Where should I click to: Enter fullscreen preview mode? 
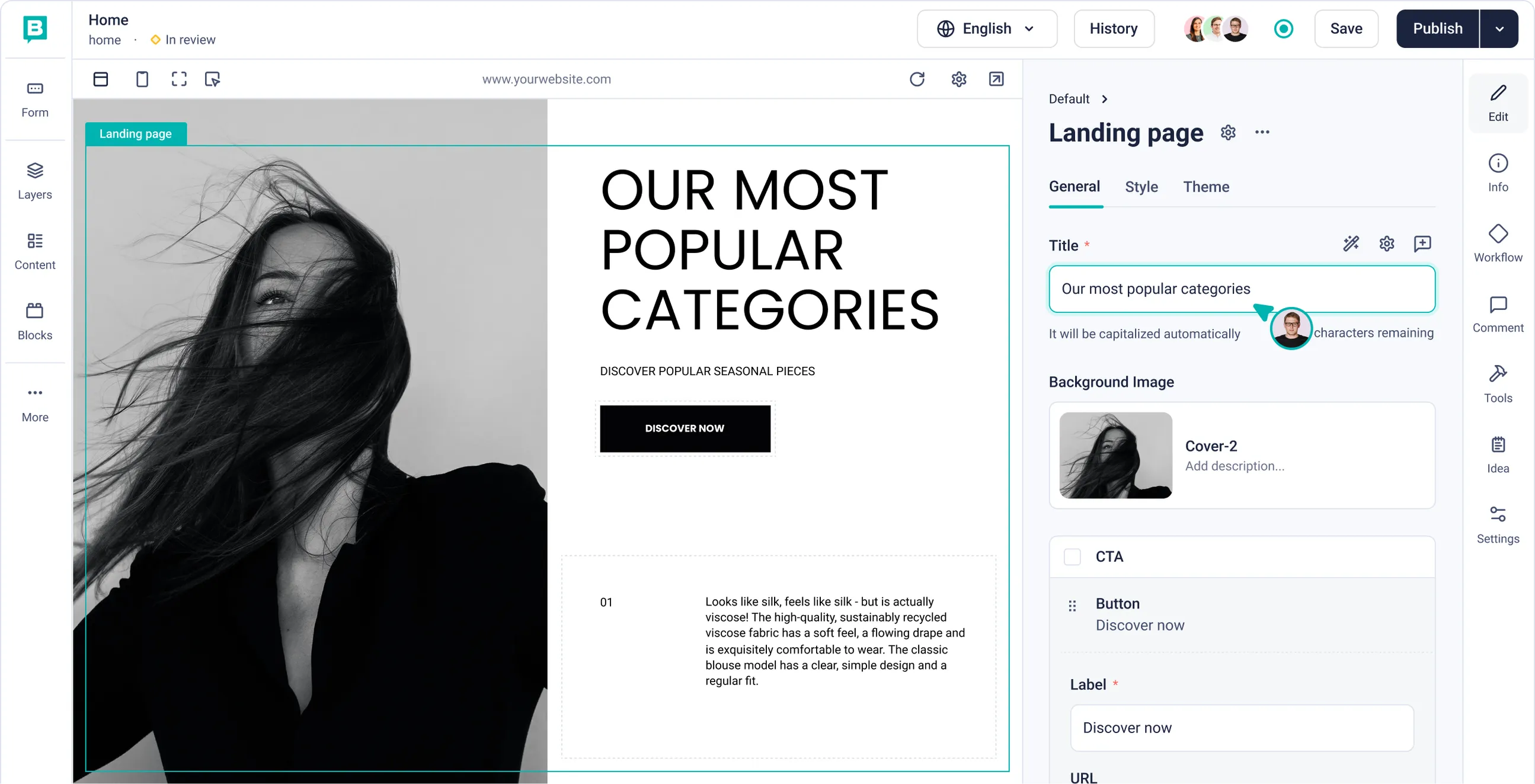179,79
